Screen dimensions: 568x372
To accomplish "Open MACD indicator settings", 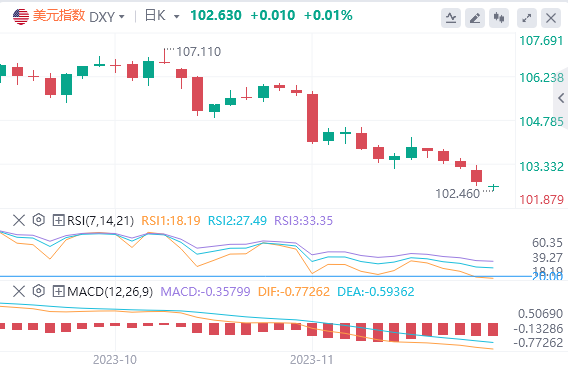I will (x=38, y=291).
